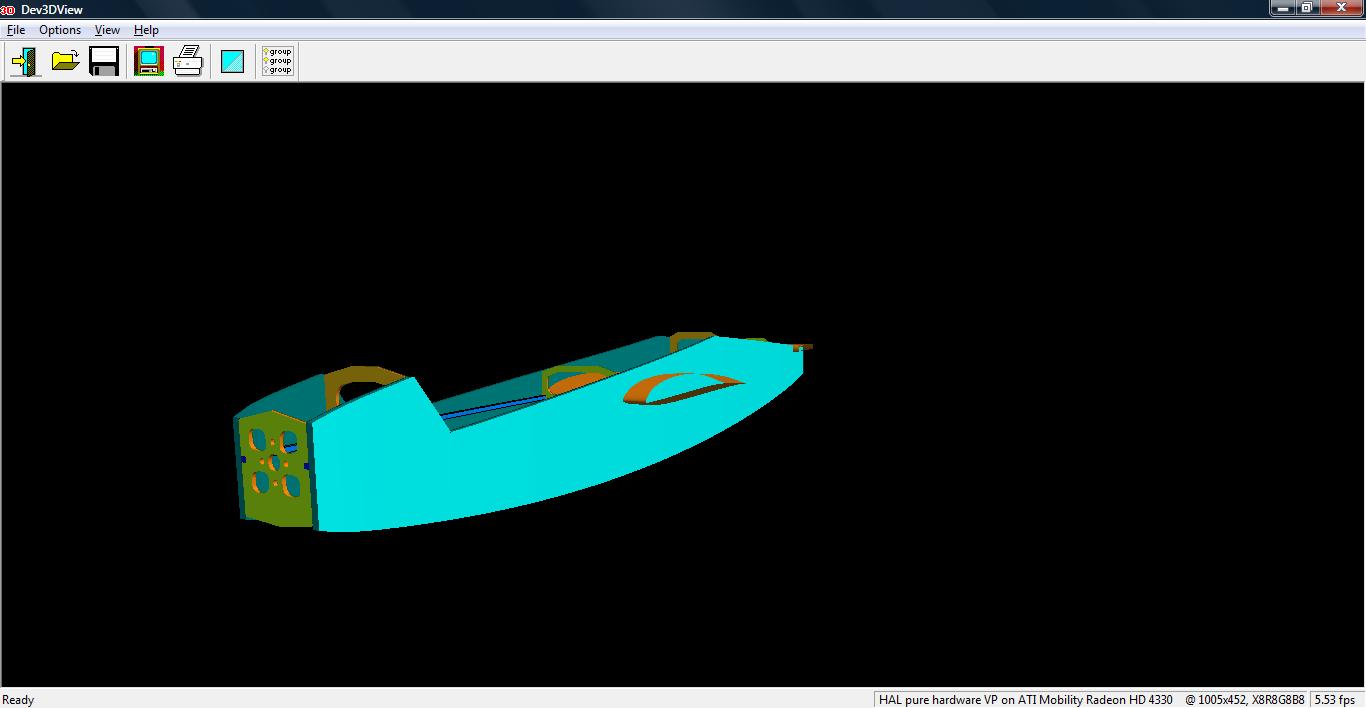Image resolution: width=1366 pixels, height=708 pixels.
Task: Open the Help menu
Action: tap(146, 30)
